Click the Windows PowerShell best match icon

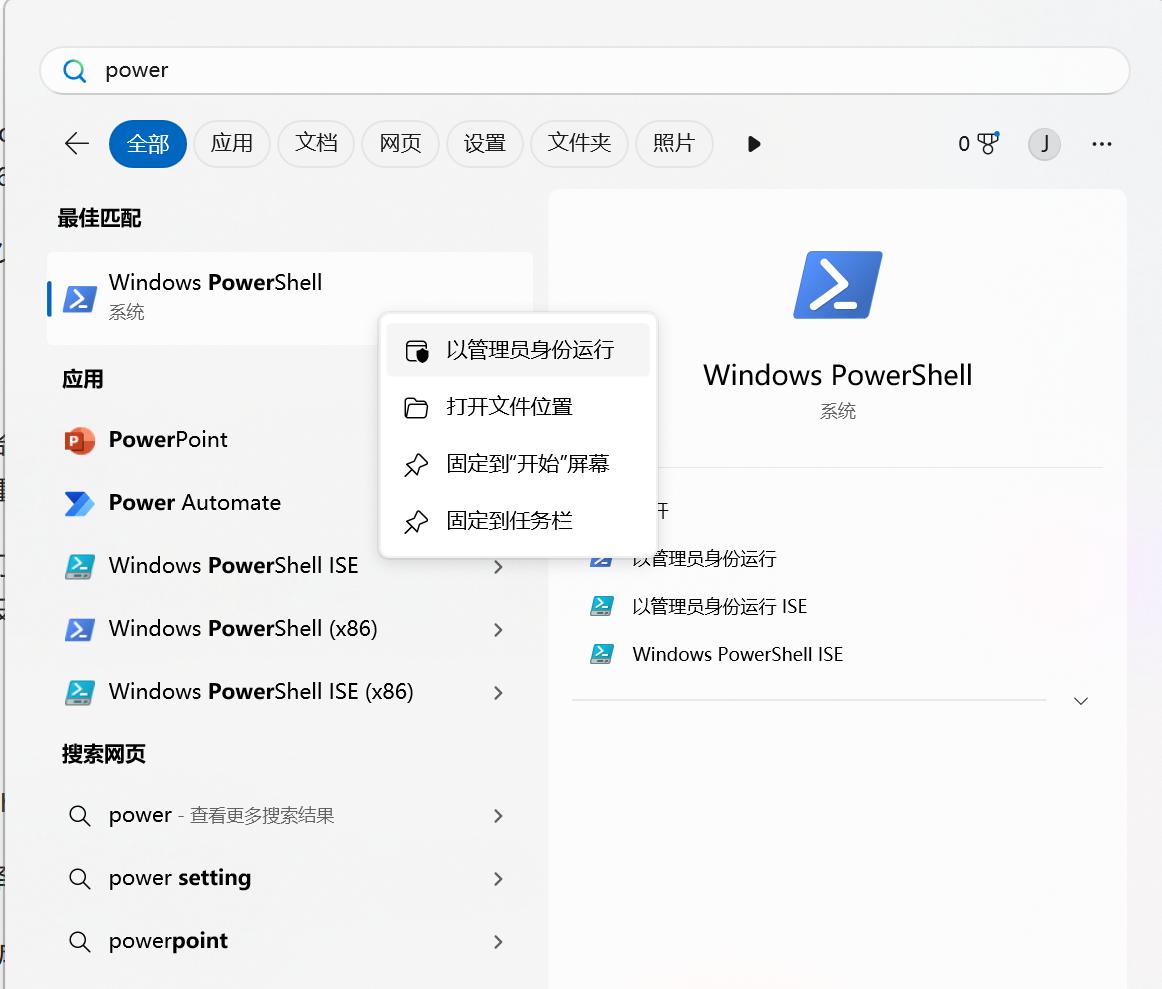80,299
